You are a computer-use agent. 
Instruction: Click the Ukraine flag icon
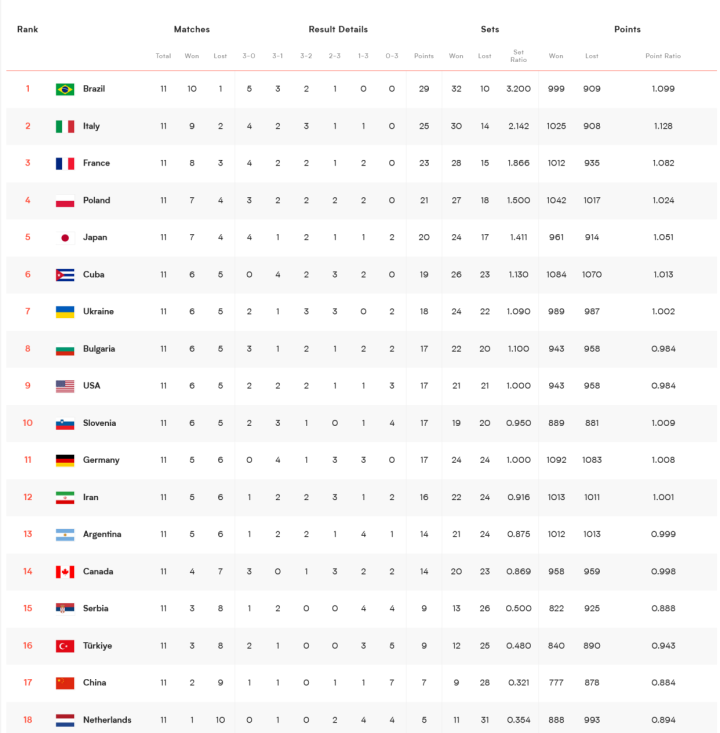65,312
